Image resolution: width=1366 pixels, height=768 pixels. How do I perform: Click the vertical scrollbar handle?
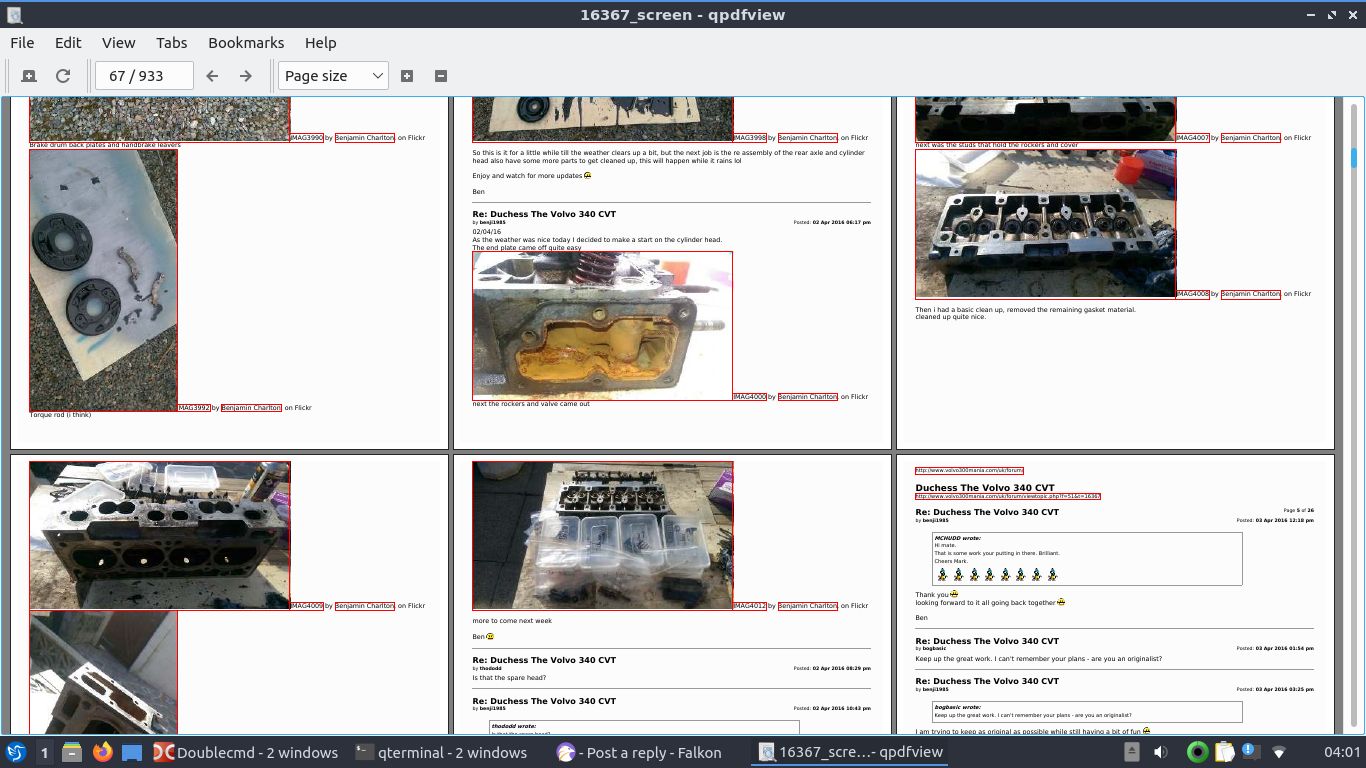click(1355, 158)
